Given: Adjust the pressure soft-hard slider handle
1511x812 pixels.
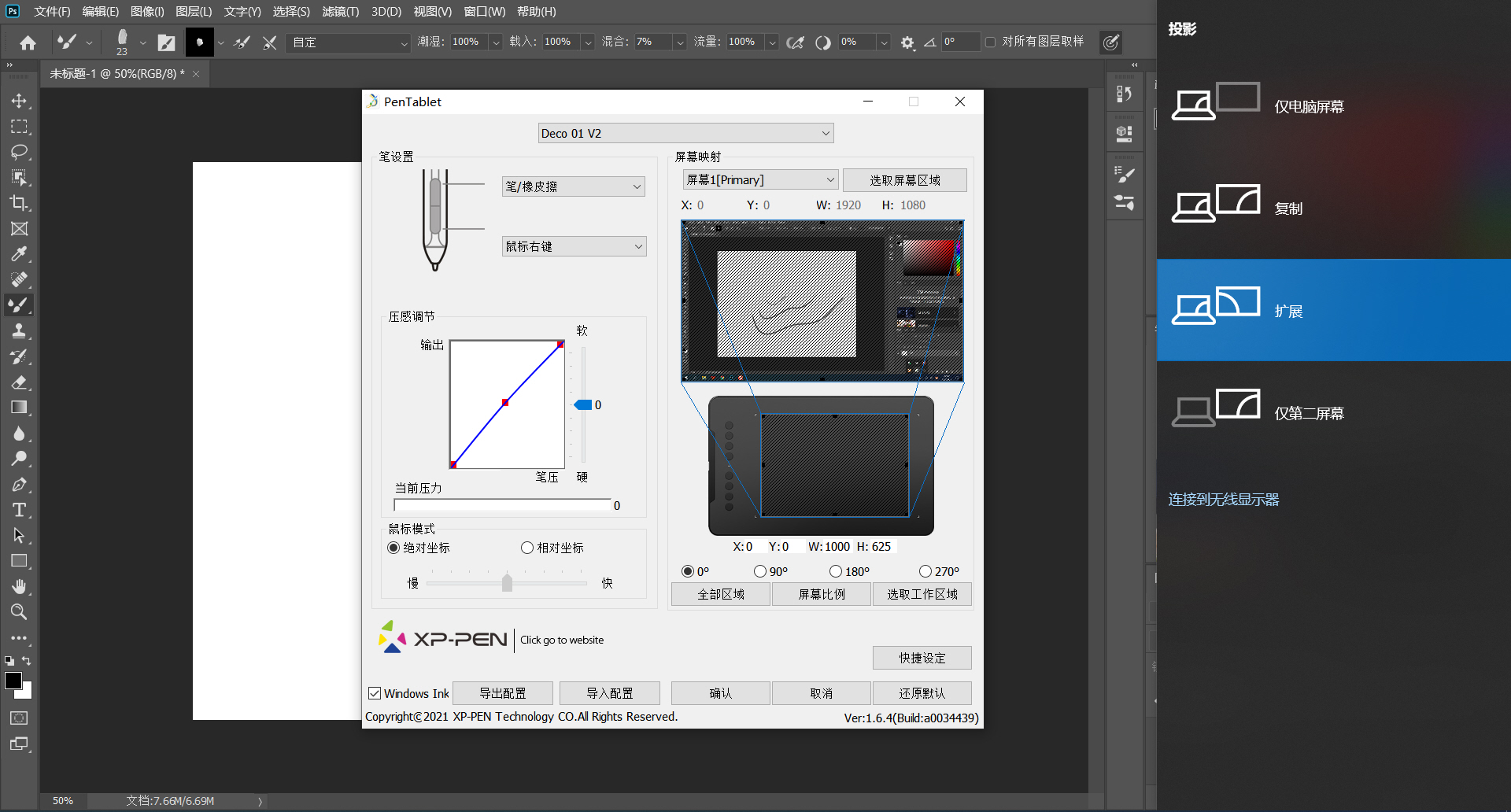Looking at the screenshot, I should click(x=583, y=405).
